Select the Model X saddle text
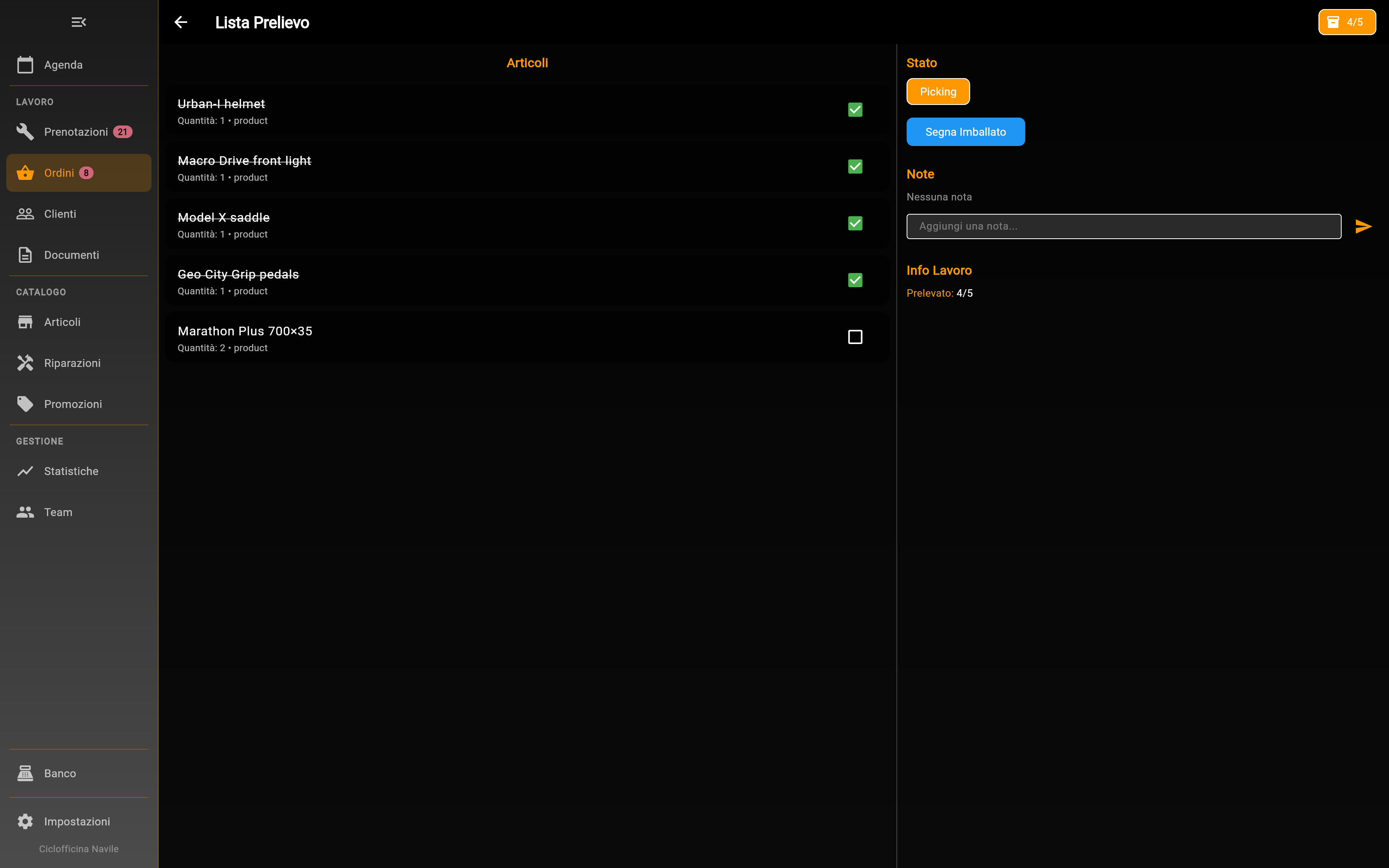Image resolution: width=1389 pixels, height=868 pixels. pos(223,217)
